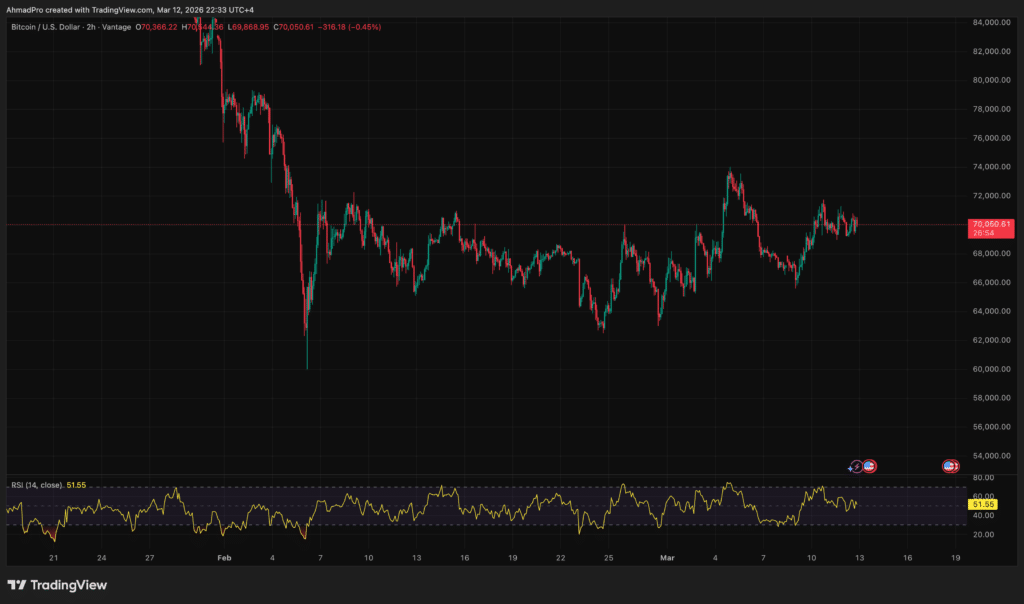Select the Bitcoin / U.S. Dollar symbol title
This screenshot has width=1024, height=604.
coord(50,26)
